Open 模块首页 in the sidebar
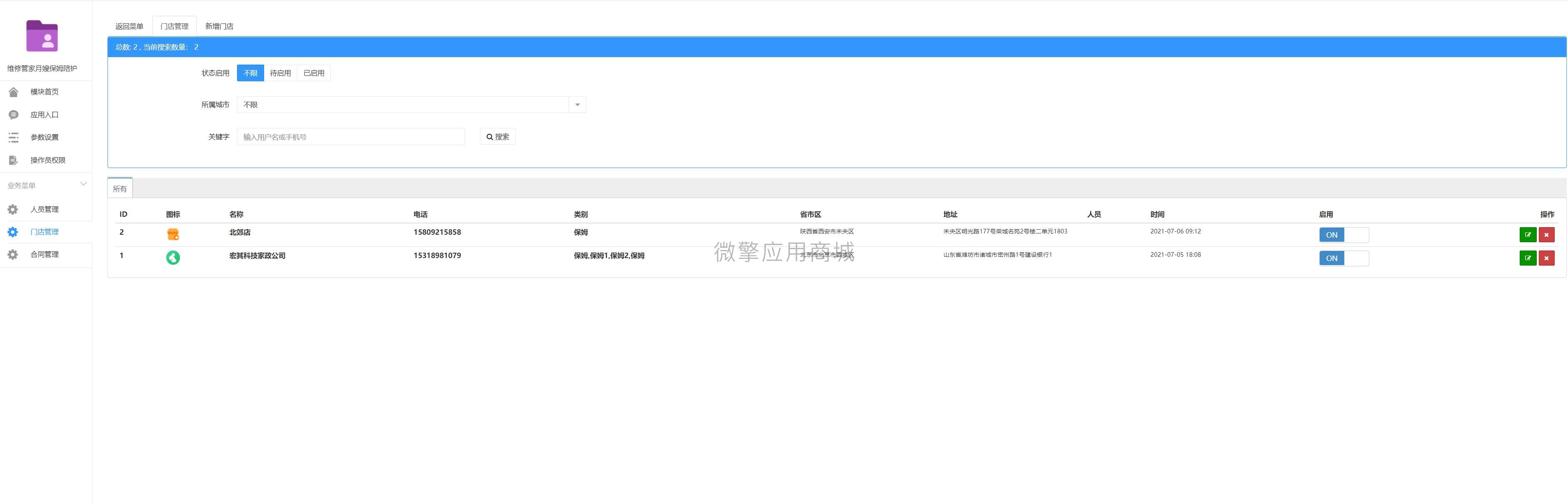This screenshot has width=1568, height=504. point(45,92)
